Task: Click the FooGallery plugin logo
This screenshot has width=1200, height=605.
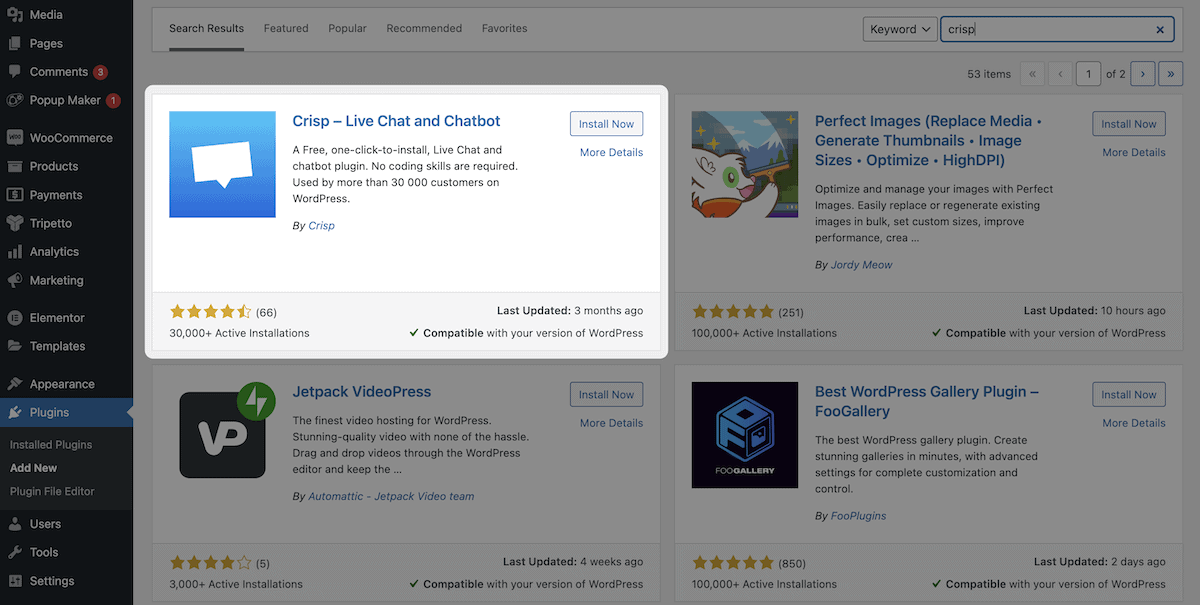Action: 745,435
